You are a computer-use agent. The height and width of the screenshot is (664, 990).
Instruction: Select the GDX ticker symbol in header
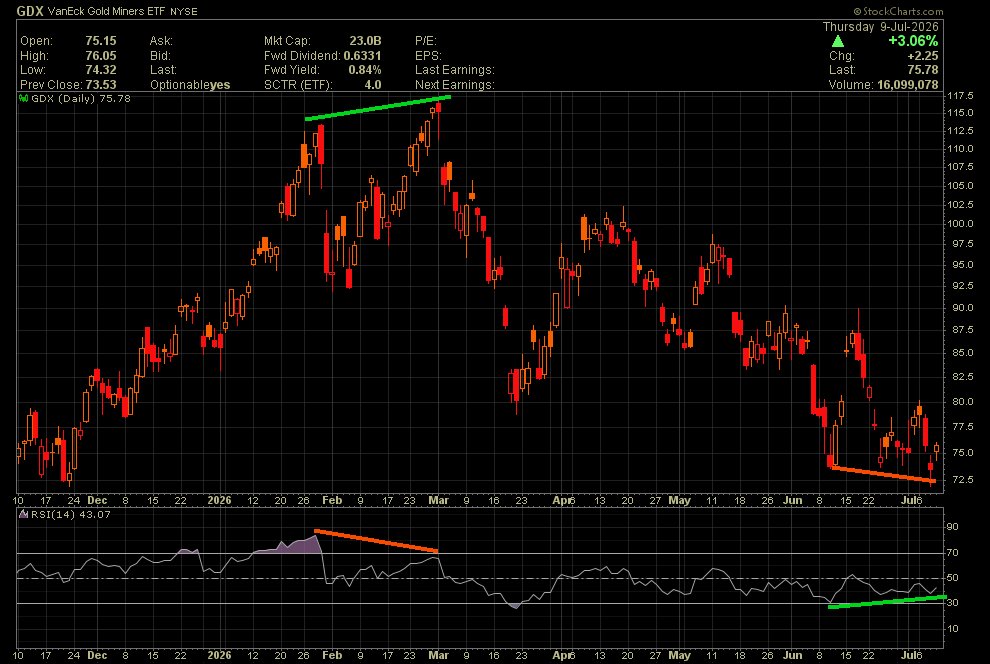tap(30, 11)
